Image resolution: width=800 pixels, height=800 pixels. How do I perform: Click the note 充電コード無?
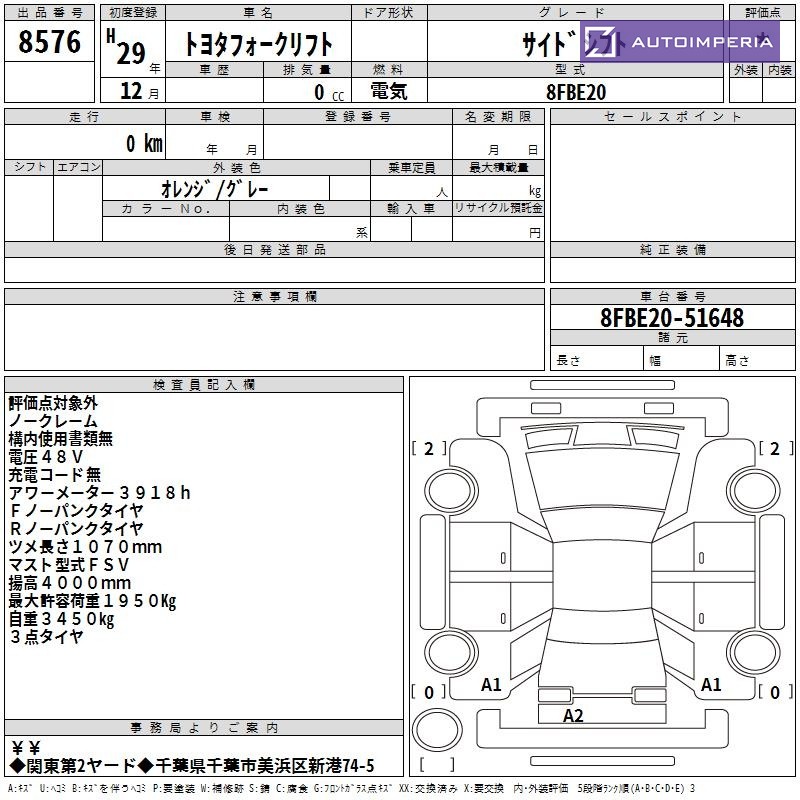pos(55,474)
